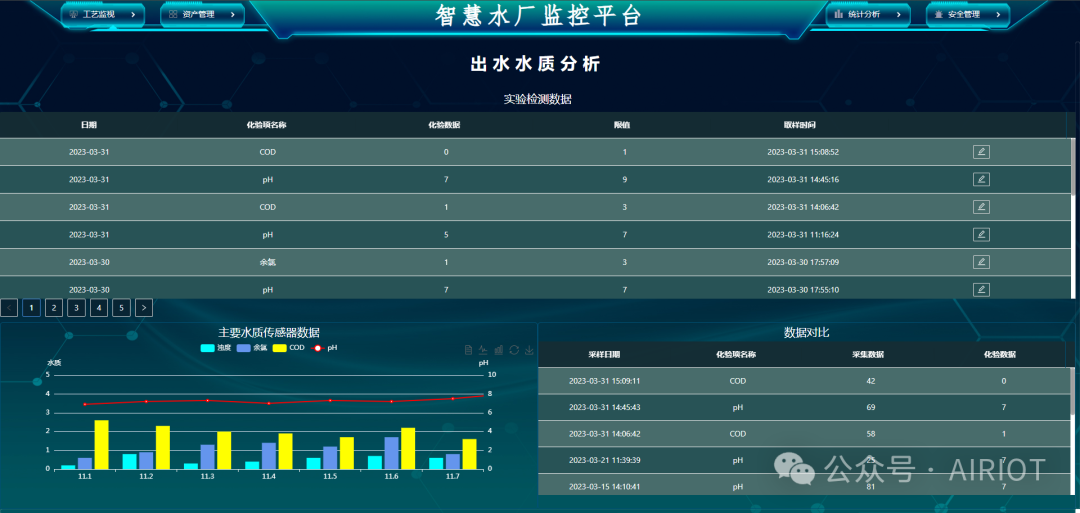
Task: Click collected value 42 in comparison table
Action: [x=871, y=381]
